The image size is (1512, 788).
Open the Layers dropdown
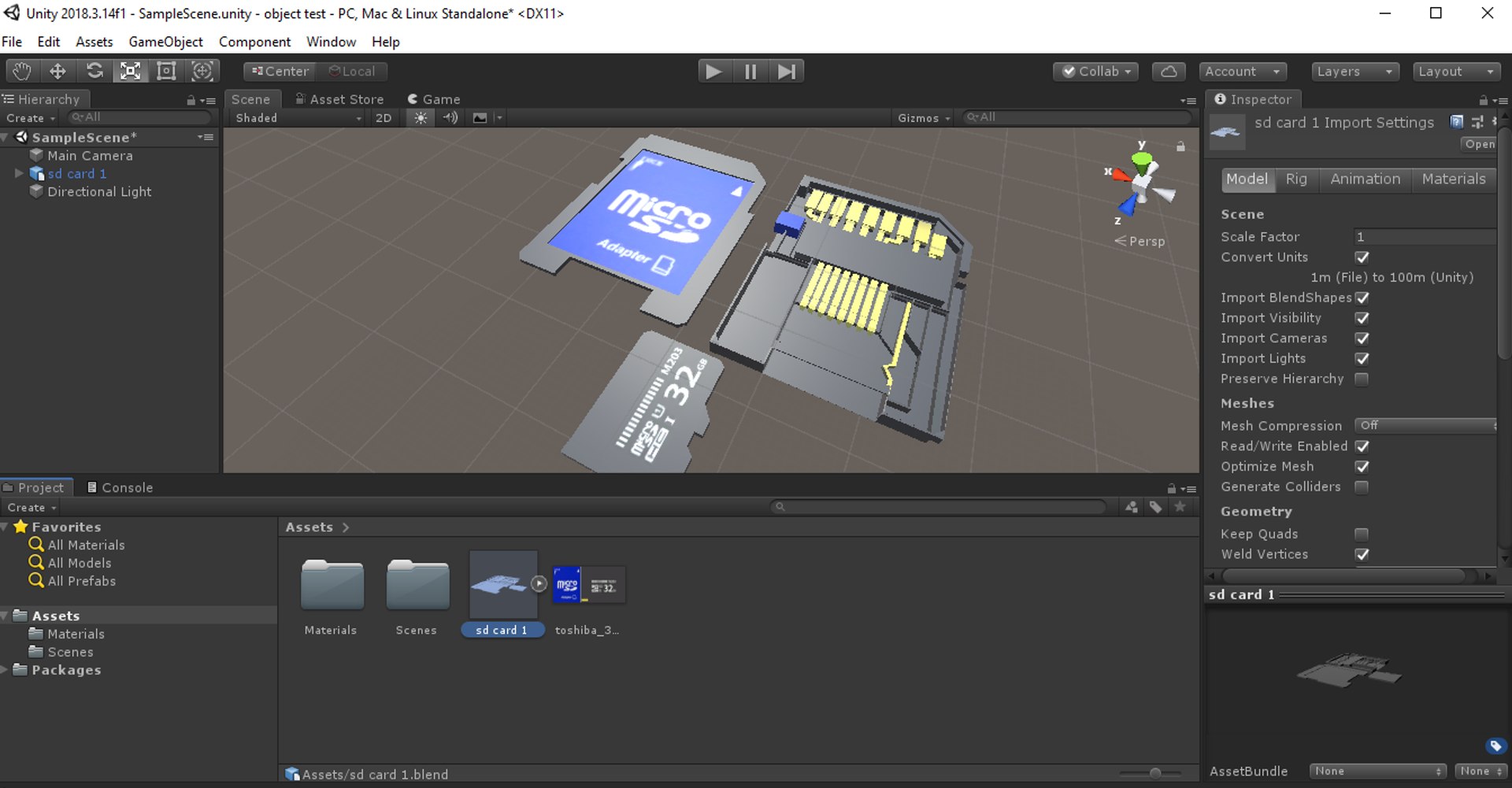click(x=1355, y=72)
